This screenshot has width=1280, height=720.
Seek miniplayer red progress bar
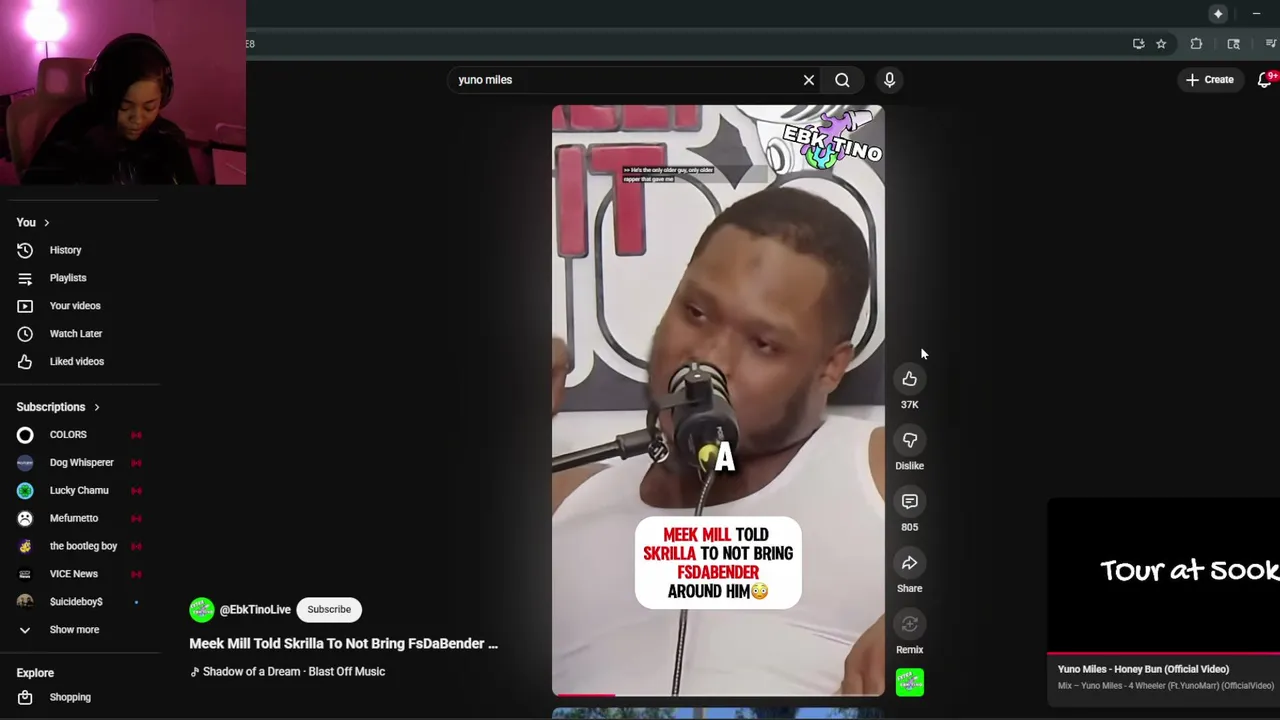[1164, 654]
